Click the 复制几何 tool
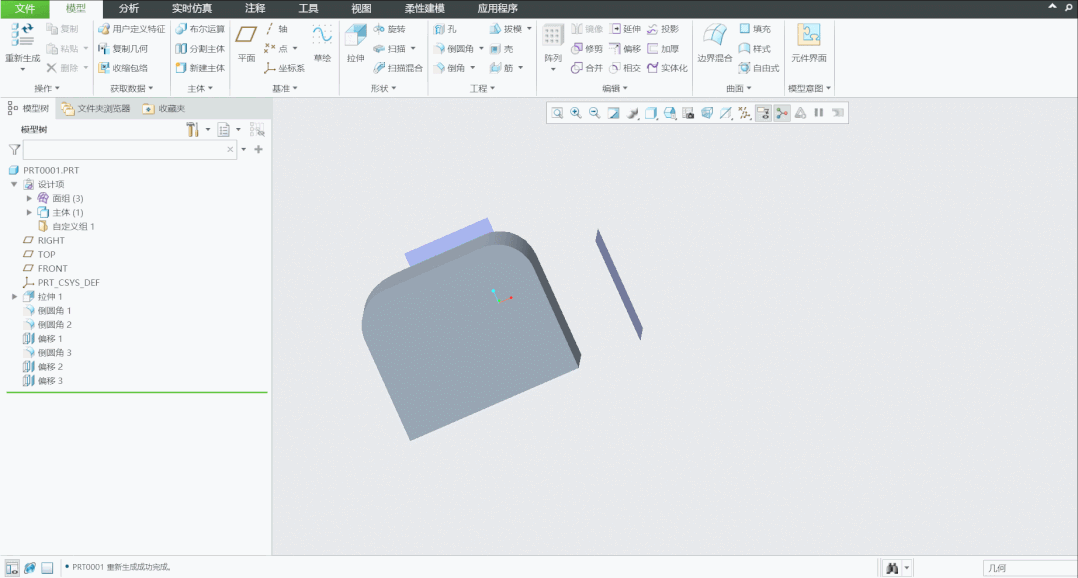This screenshot has width=1078, height=578. [123, 48]
